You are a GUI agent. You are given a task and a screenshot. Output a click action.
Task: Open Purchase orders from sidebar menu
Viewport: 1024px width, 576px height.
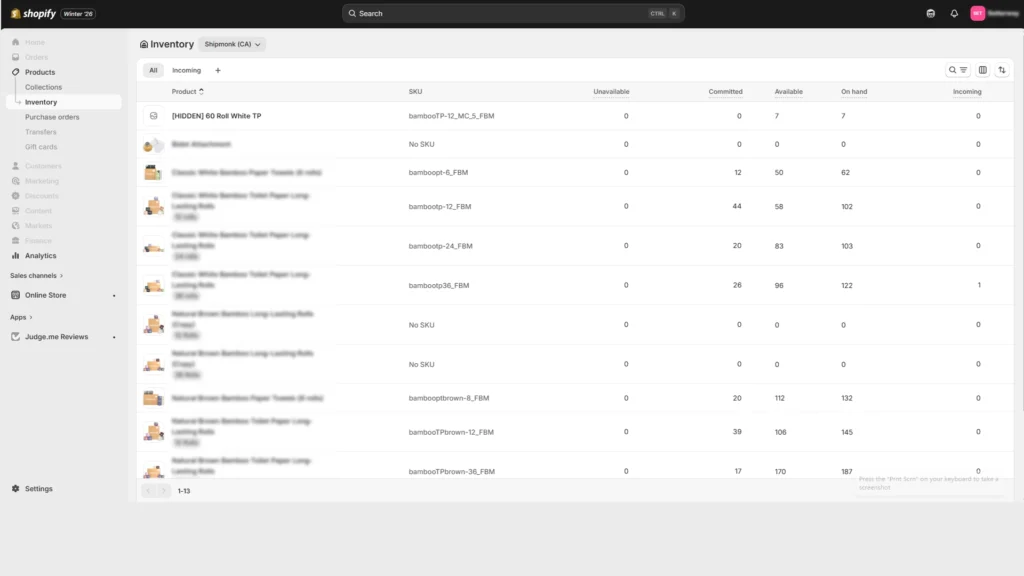(53, 116)
